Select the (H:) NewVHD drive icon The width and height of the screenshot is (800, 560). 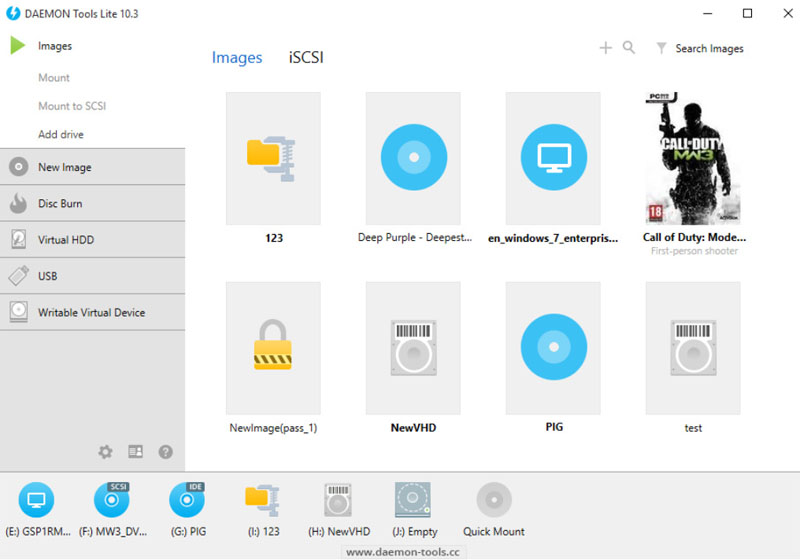click(338, 500)
